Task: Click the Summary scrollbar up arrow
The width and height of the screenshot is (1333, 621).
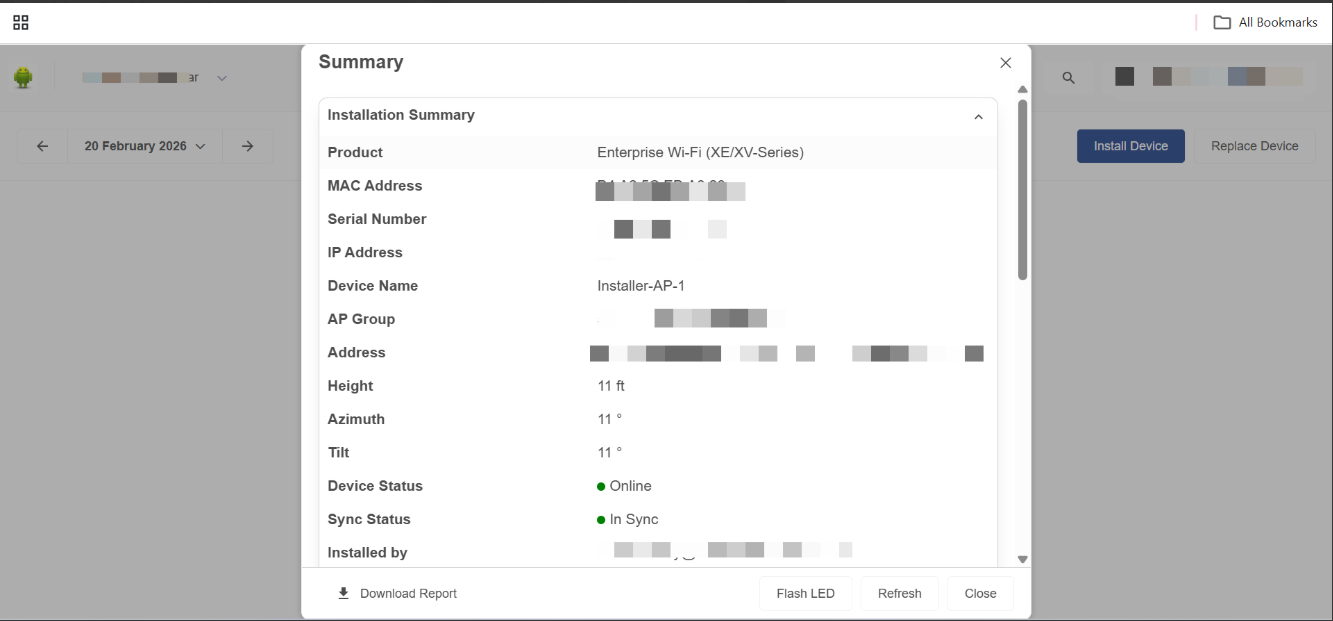Action: [x=1022, y=90]
